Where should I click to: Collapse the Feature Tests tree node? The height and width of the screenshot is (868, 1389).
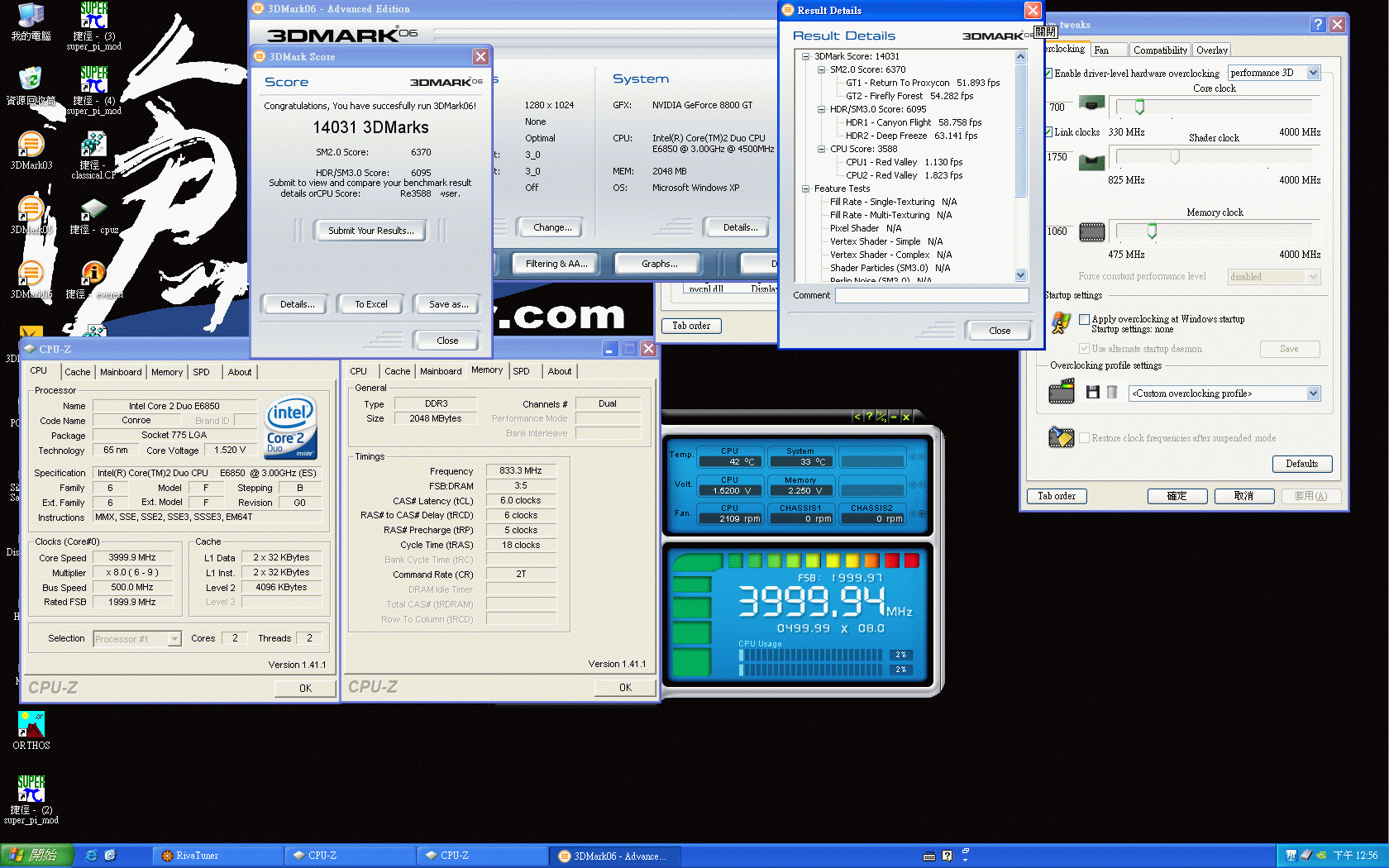tap(806, 188)
